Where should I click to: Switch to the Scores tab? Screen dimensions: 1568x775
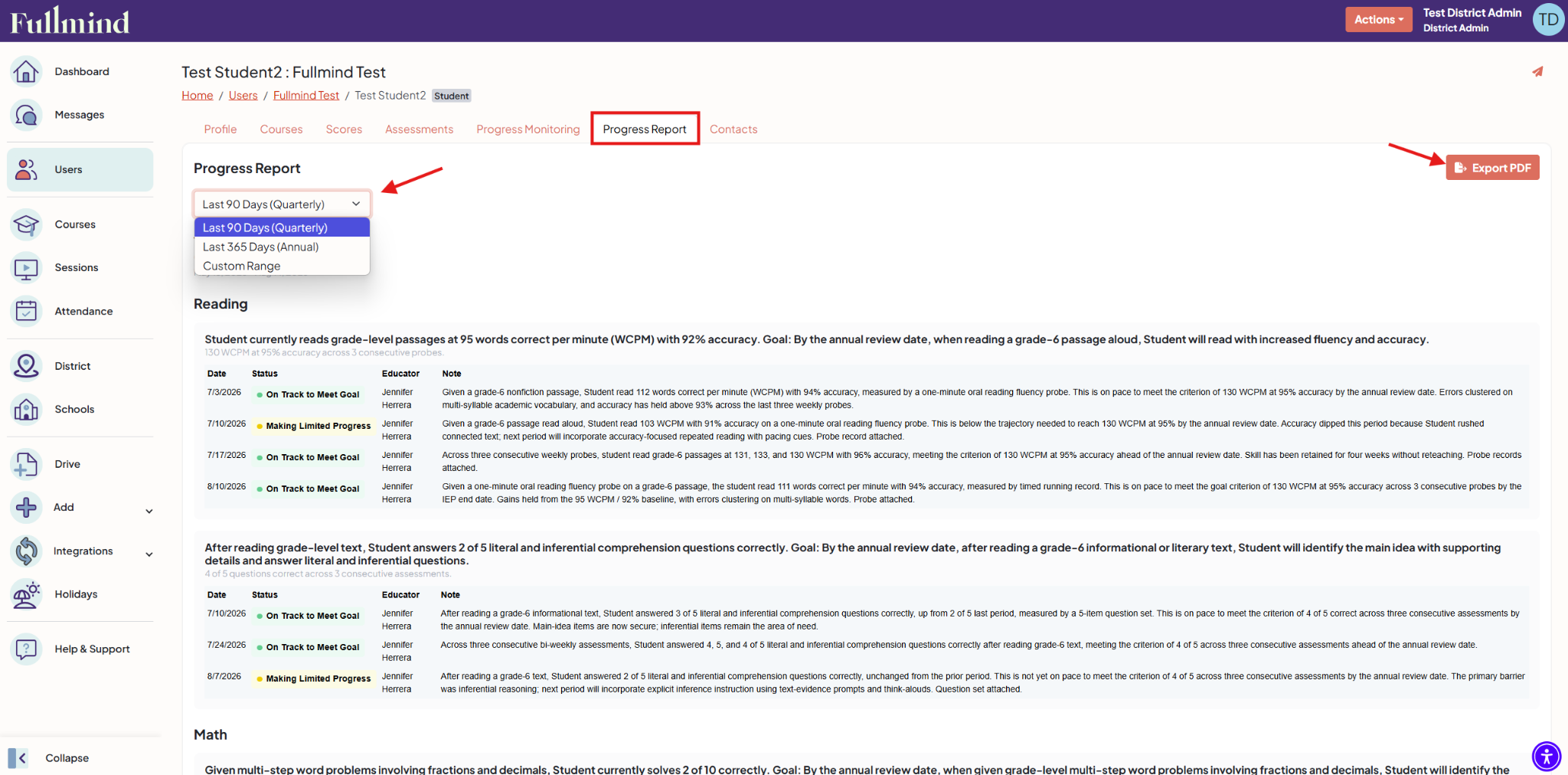344,129
